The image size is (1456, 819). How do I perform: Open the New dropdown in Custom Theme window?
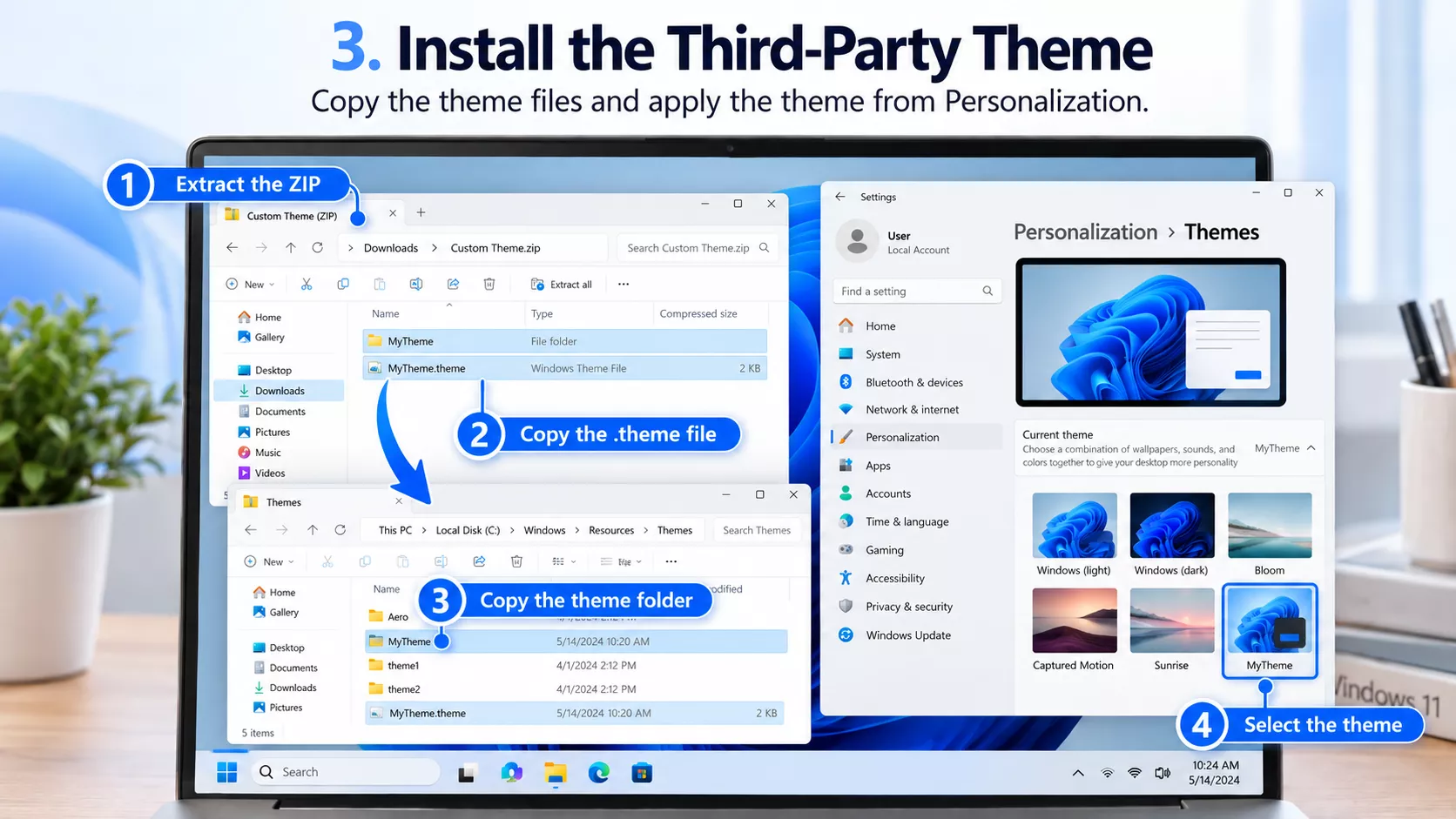coord(251,284)
